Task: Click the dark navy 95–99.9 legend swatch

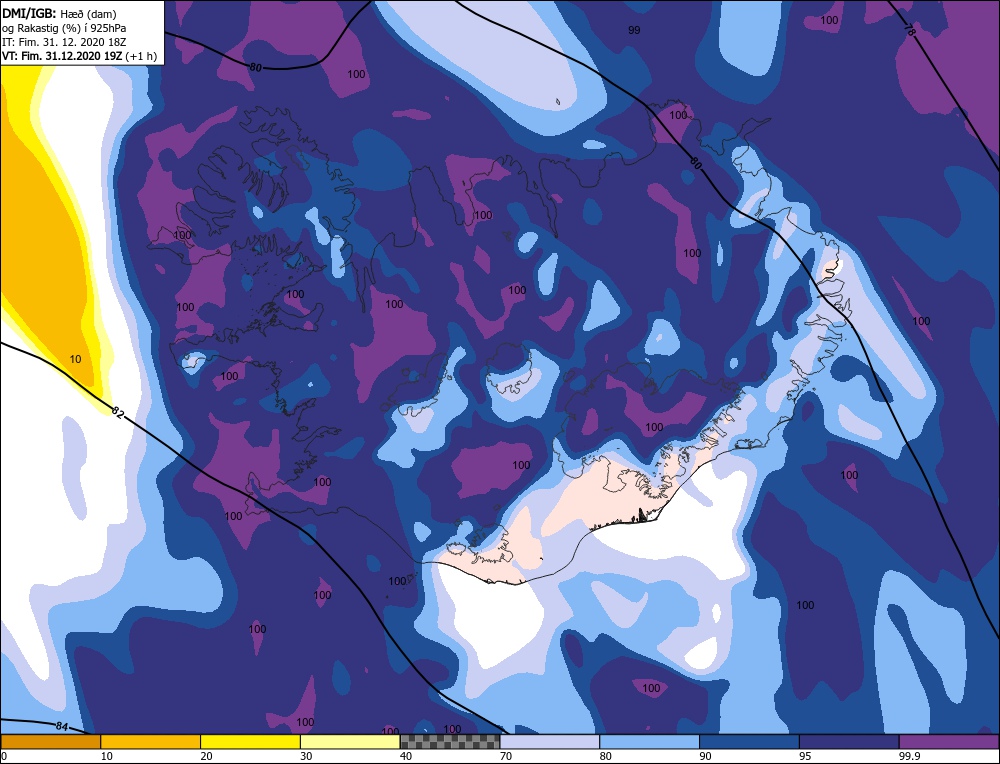Action: click(849, 741)
